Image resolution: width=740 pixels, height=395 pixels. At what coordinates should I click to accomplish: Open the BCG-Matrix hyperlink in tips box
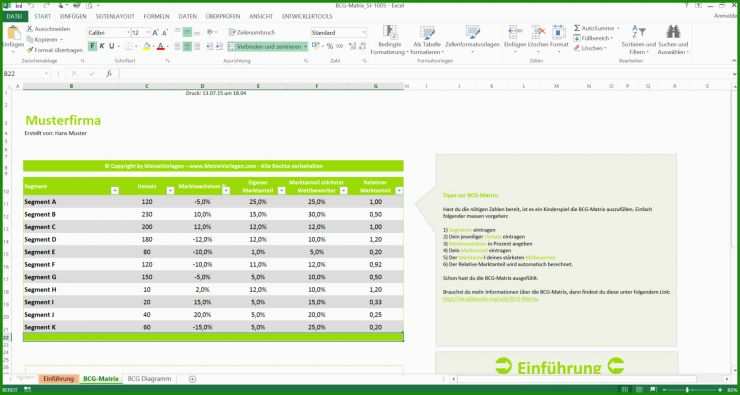tap(490, 299)
